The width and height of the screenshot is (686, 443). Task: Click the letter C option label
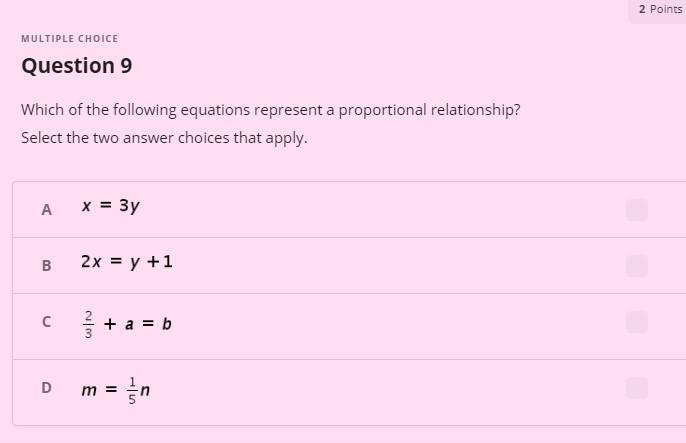46,322
